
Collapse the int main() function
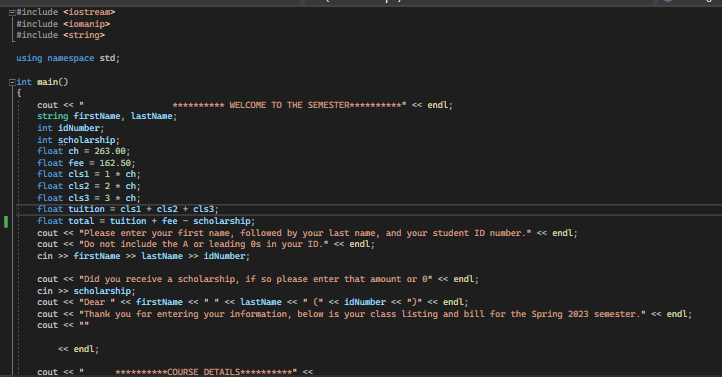12,82
